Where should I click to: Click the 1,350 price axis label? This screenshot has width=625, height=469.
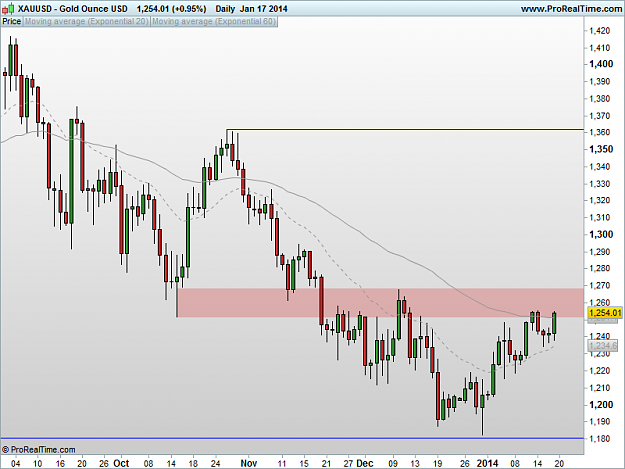pos(601,149)
